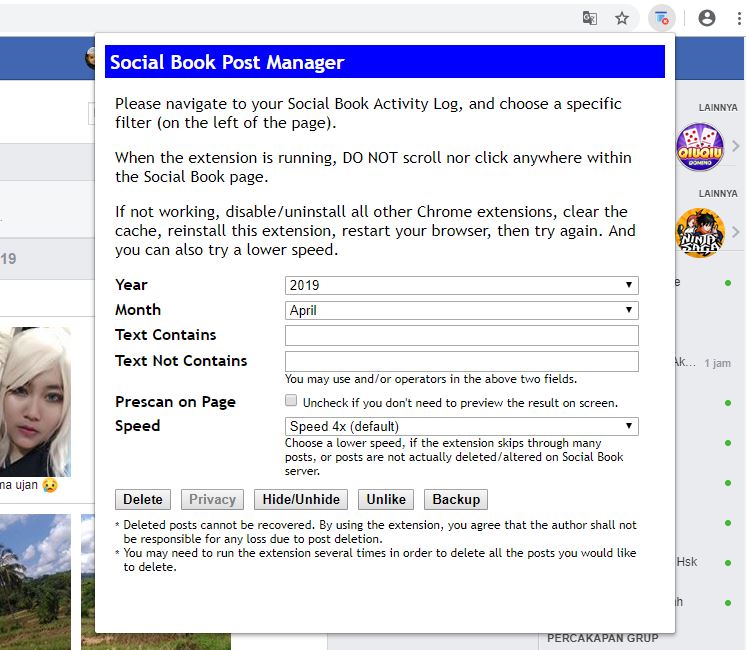Open the photo of white-haired woman
The image size is (746, 650).
point(35,402)
